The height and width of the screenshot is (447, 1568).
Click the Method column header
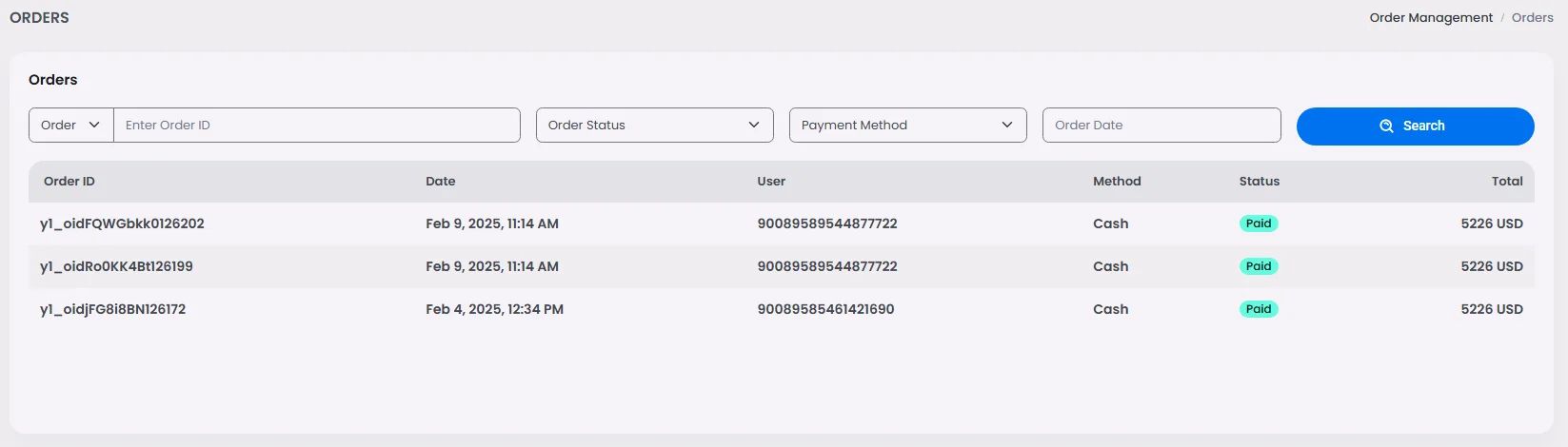click(x=1116, y=182)
